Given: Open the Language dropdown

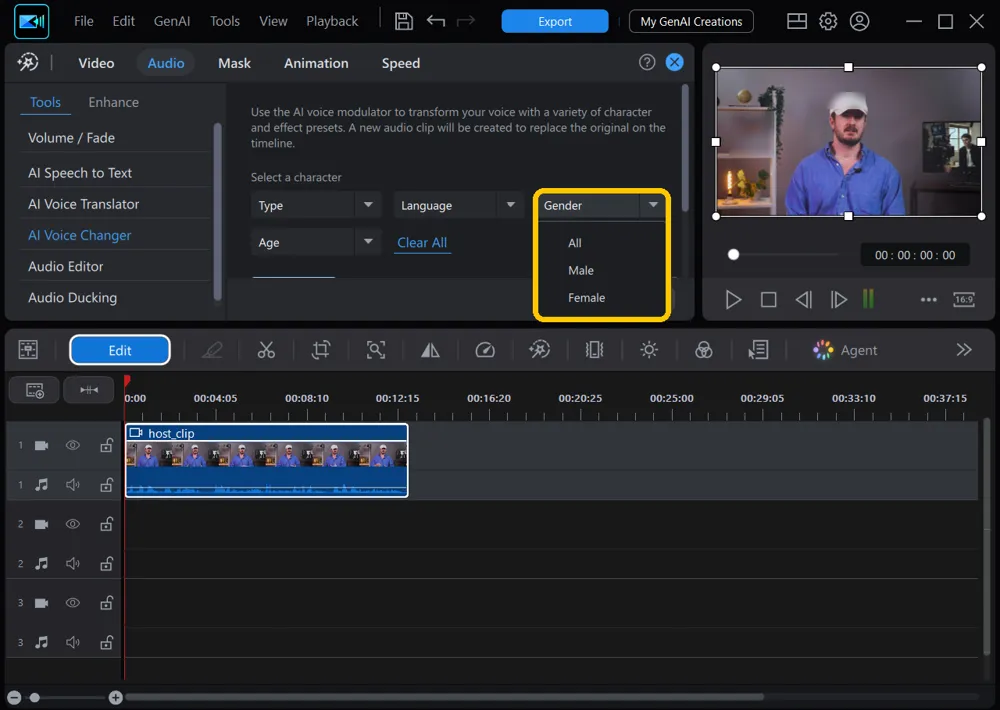Looking at the screenshot, I should point(459,205).
